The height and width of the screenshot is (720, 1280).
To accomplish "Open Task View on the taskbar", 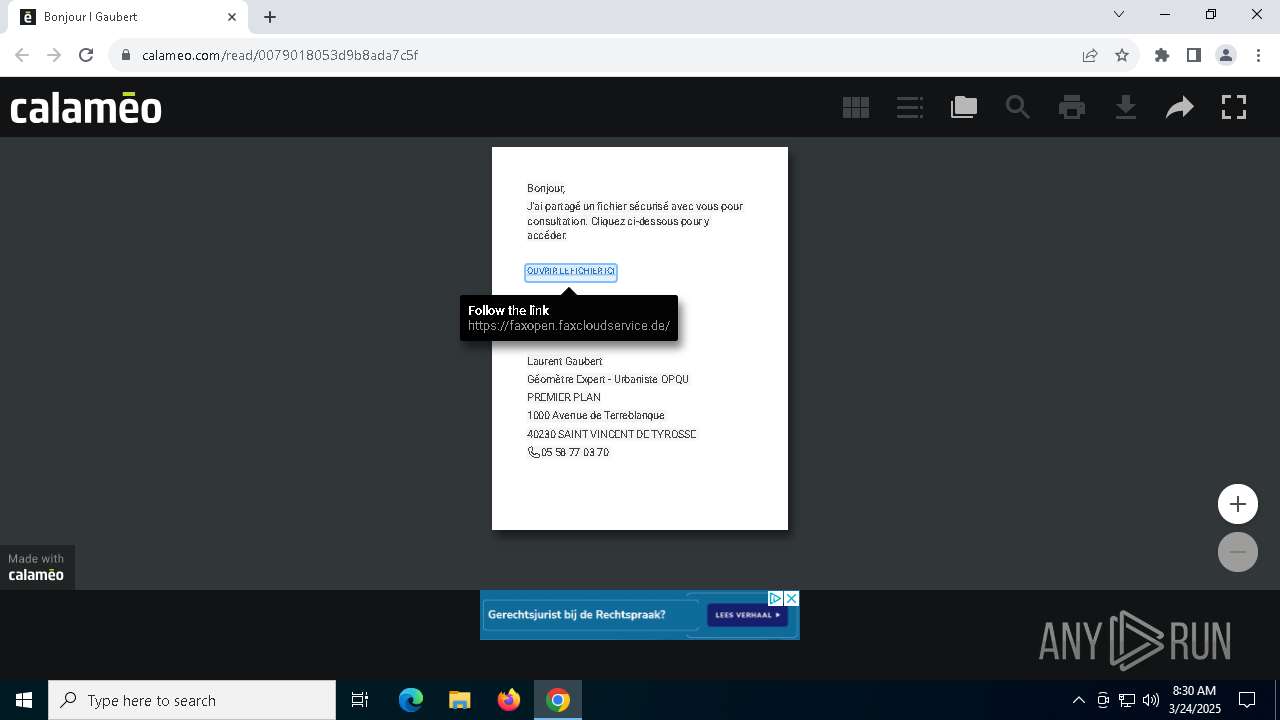I will [x=360, y=700].
